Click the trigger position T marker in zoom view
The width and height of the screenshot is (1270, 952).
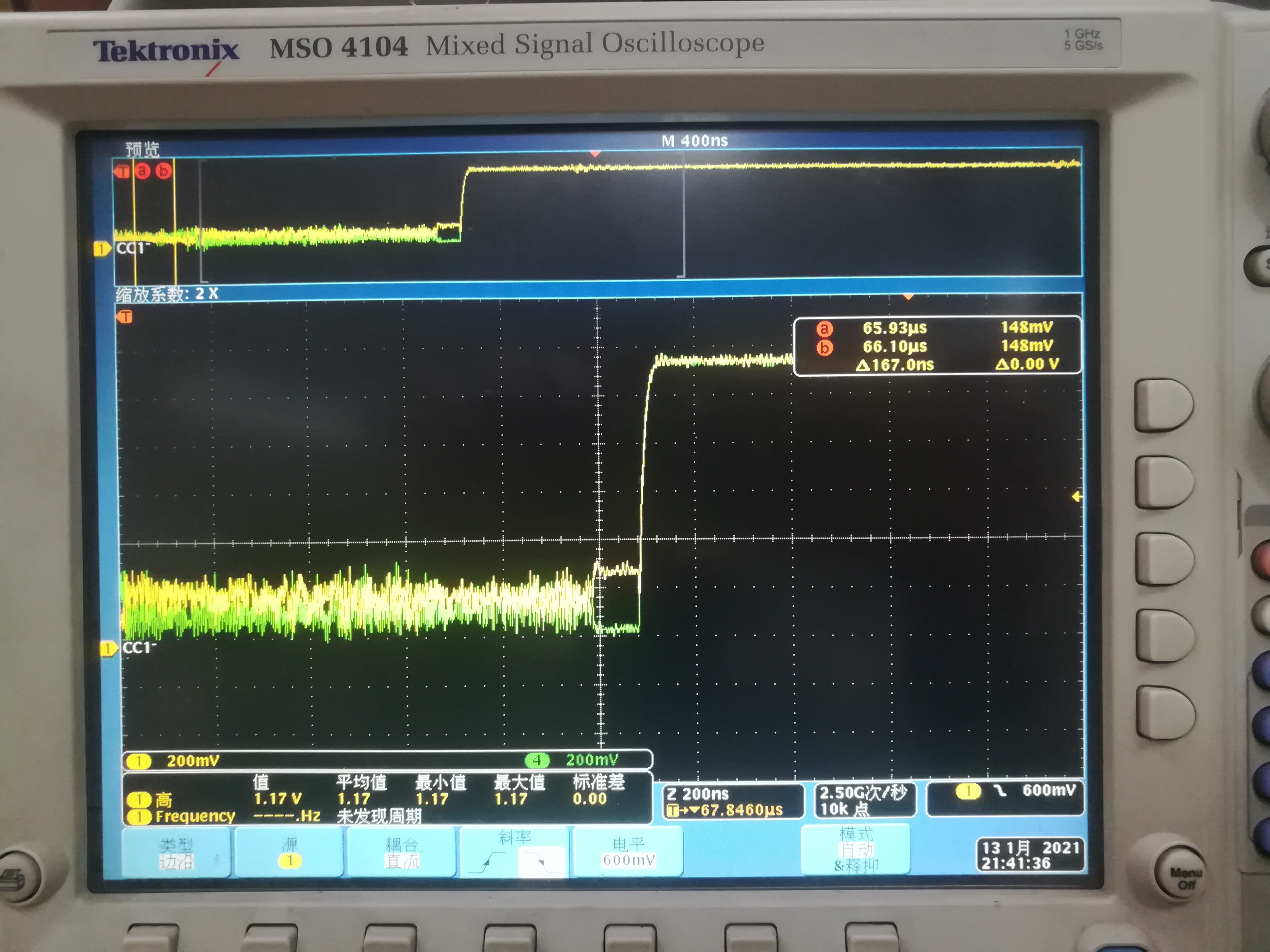coord(125,317)
